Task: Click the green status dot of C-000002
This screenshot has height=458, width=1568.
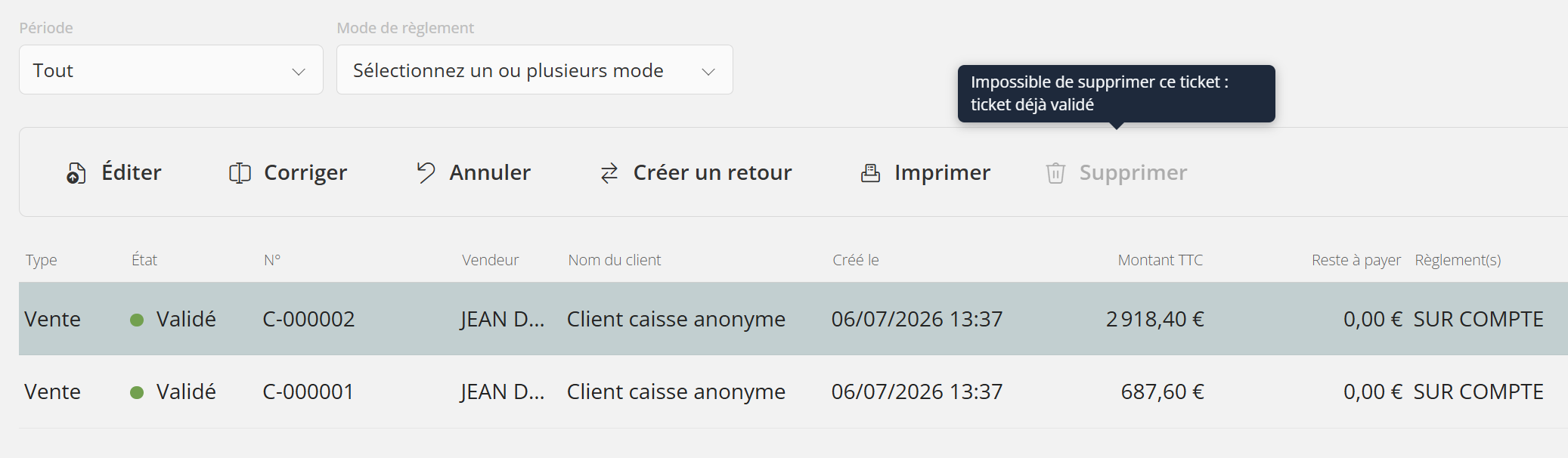Action: point(137,320)
